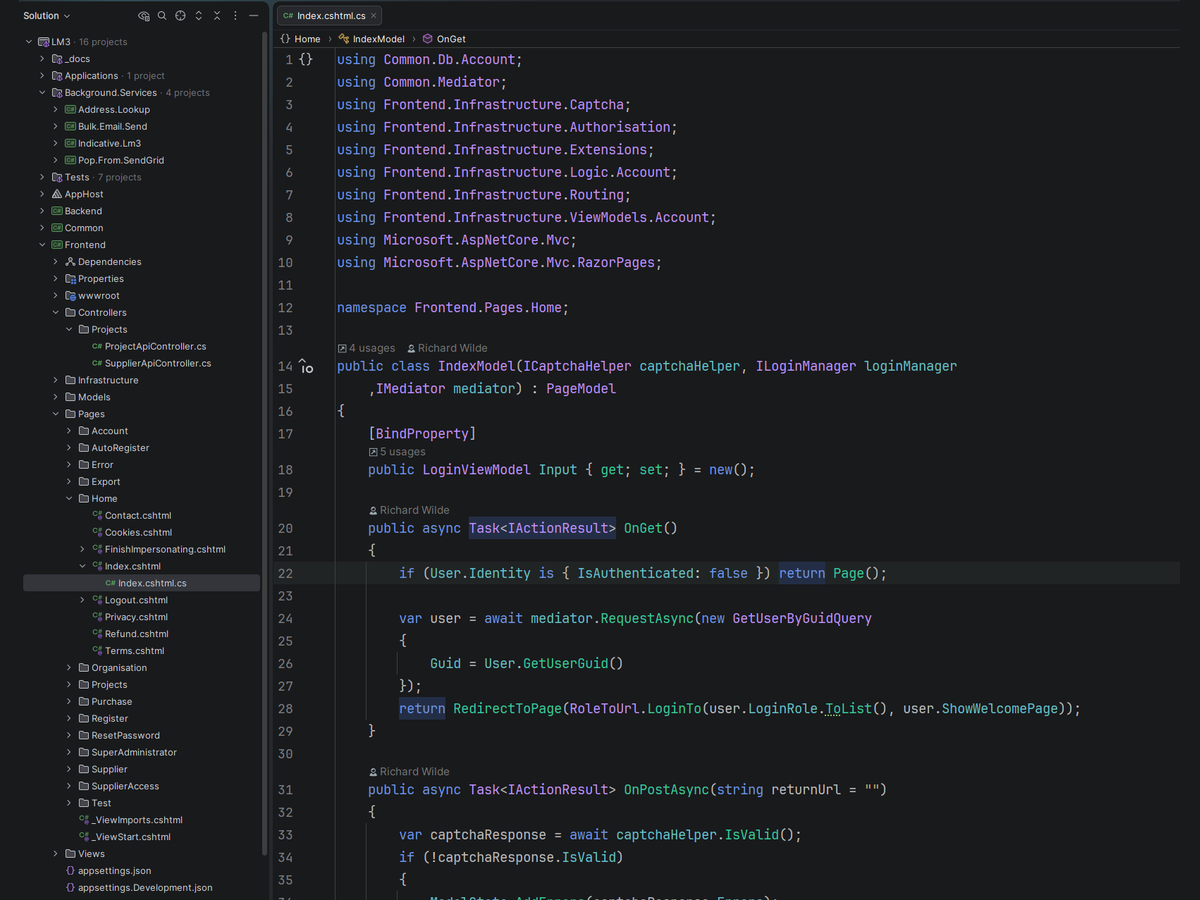The height and width of the screenshot is (900, 1200).
Task: Click the curly braces icon on line 1 gutter
Action: click(x=306, y=60)
